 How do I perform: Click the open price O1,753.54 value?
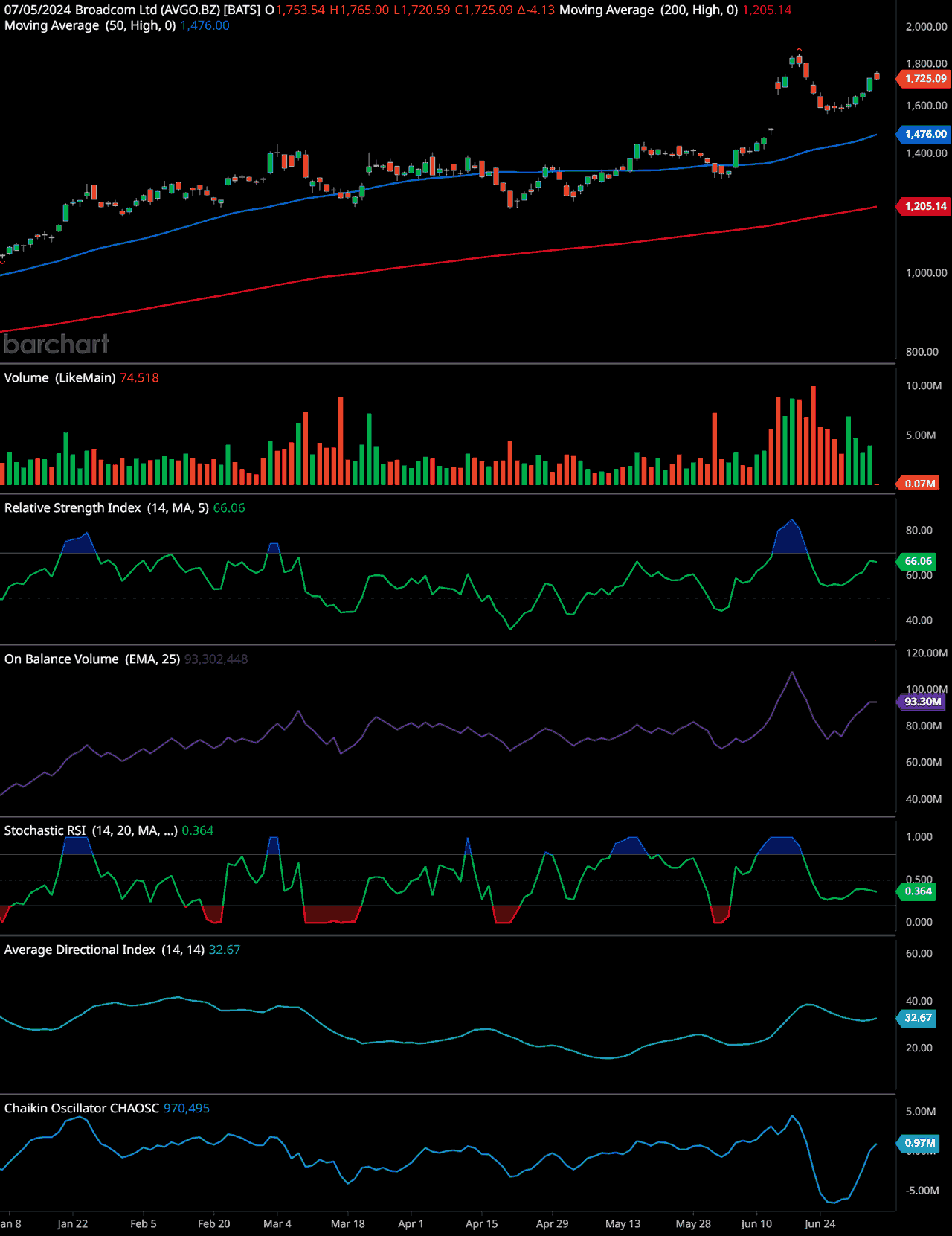[295, 10]
